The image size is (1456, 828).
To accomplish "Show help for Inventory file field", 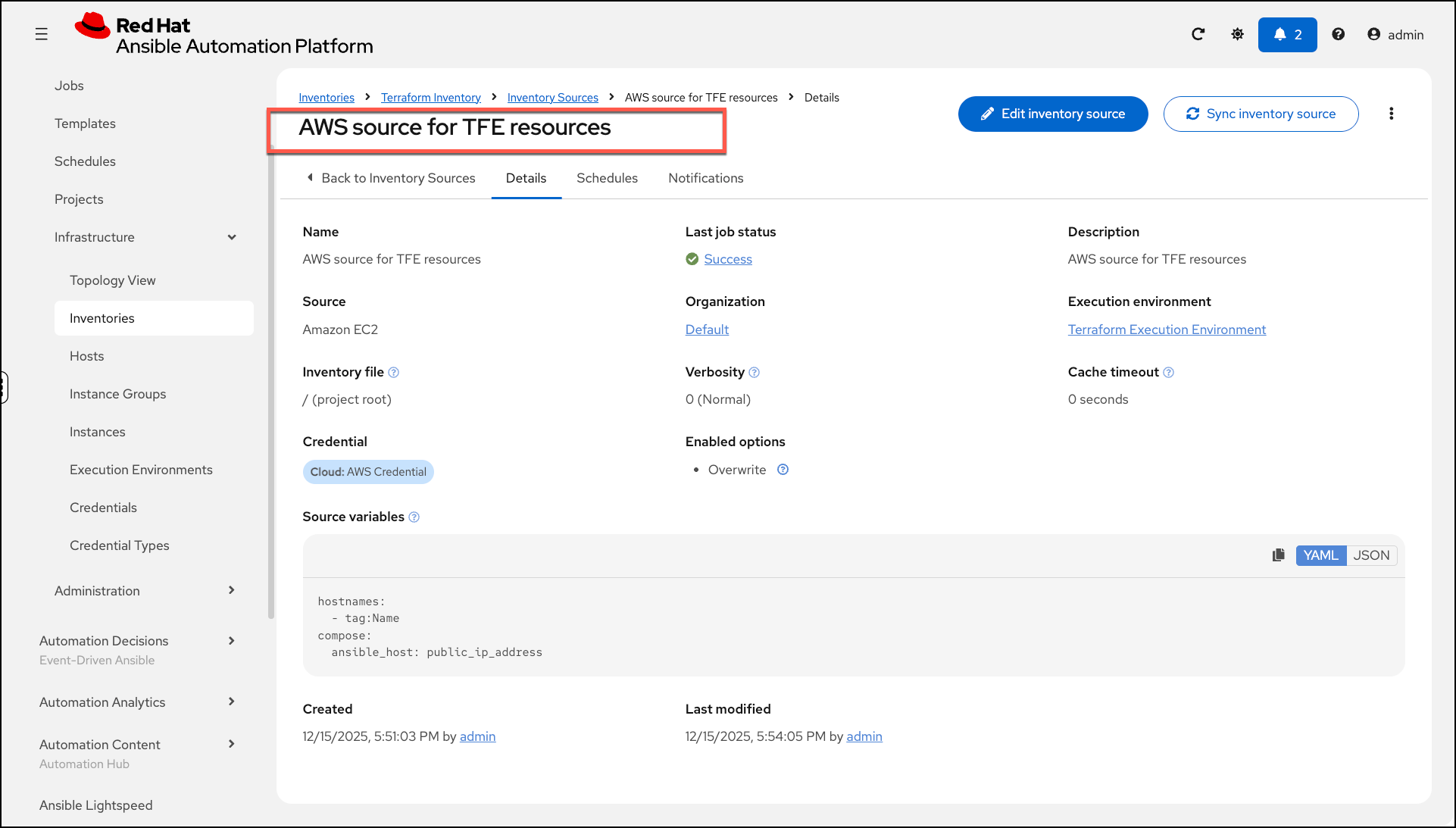I will (x=393, y=372).
